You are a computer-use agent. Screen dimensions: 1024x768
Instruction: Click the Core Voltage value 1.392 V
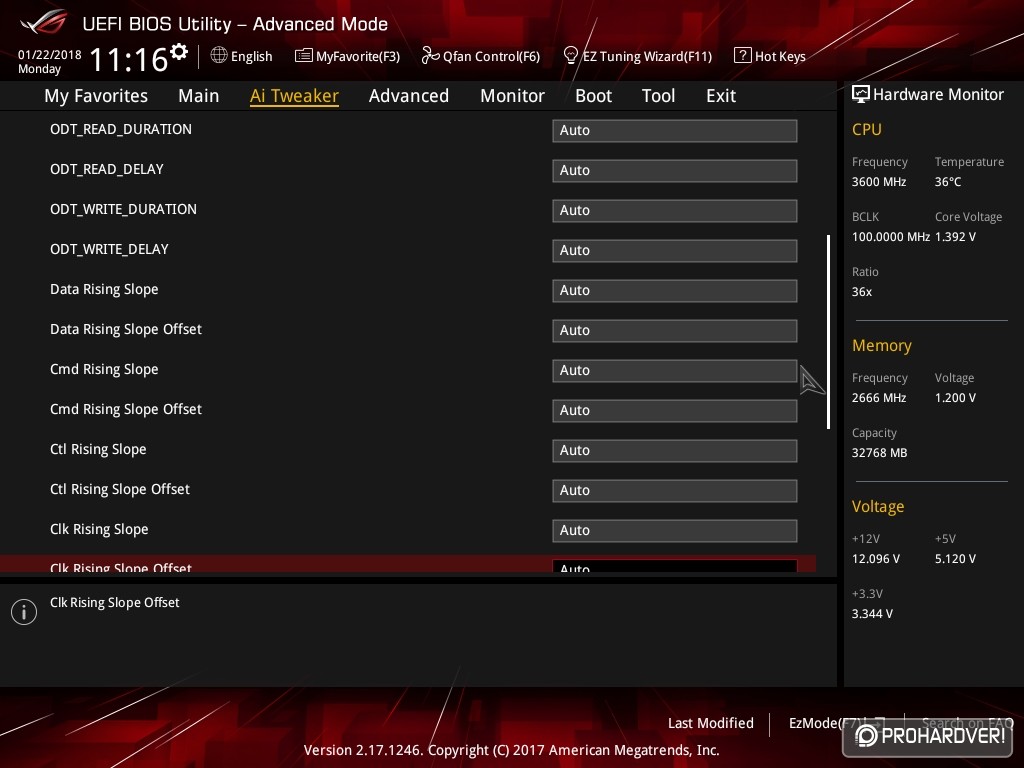point(955,236)
